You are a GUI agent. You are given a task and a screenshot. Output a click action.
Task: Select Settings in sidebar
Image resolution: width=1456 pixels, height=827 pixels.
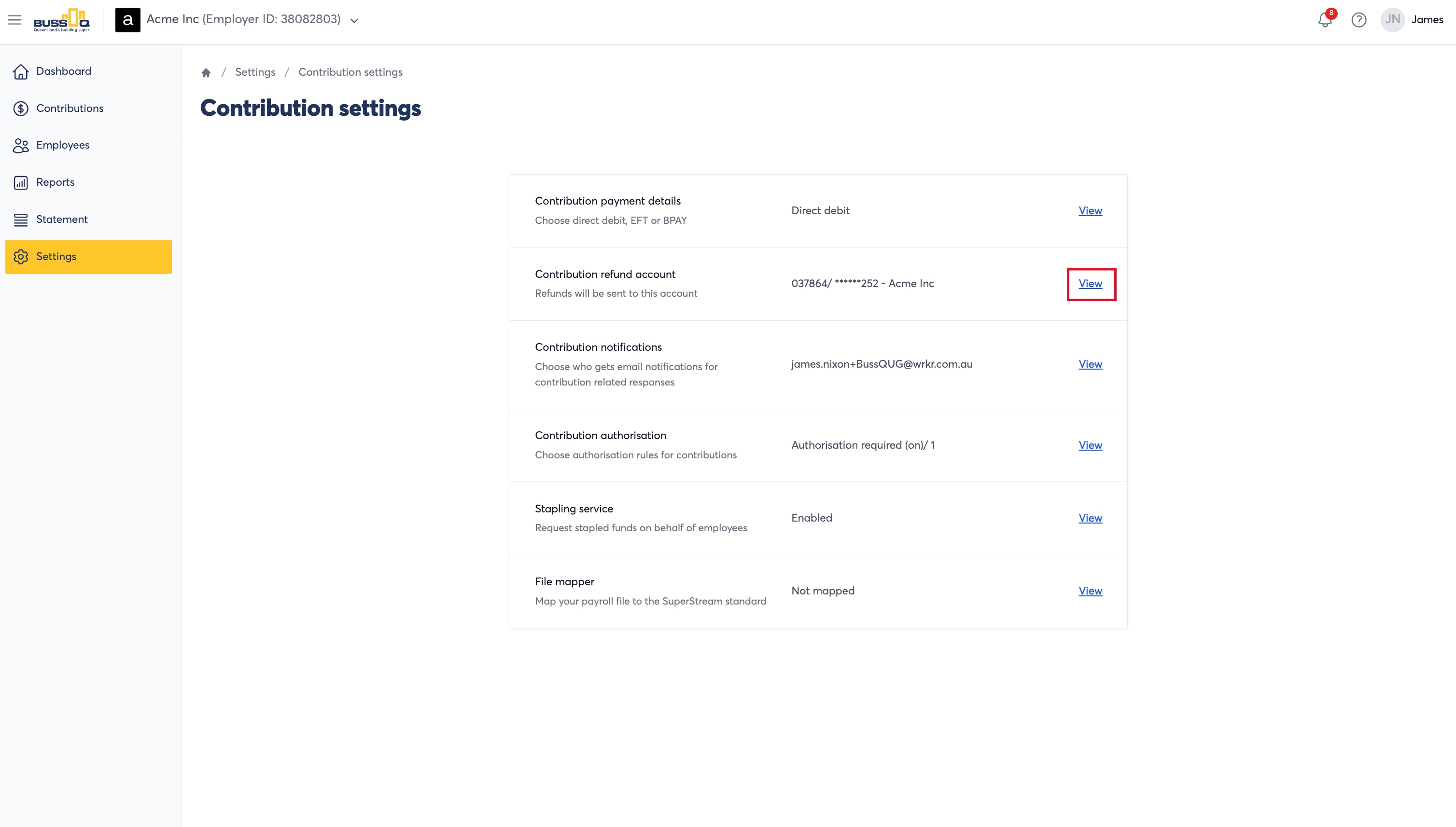(x=89, y=257)
